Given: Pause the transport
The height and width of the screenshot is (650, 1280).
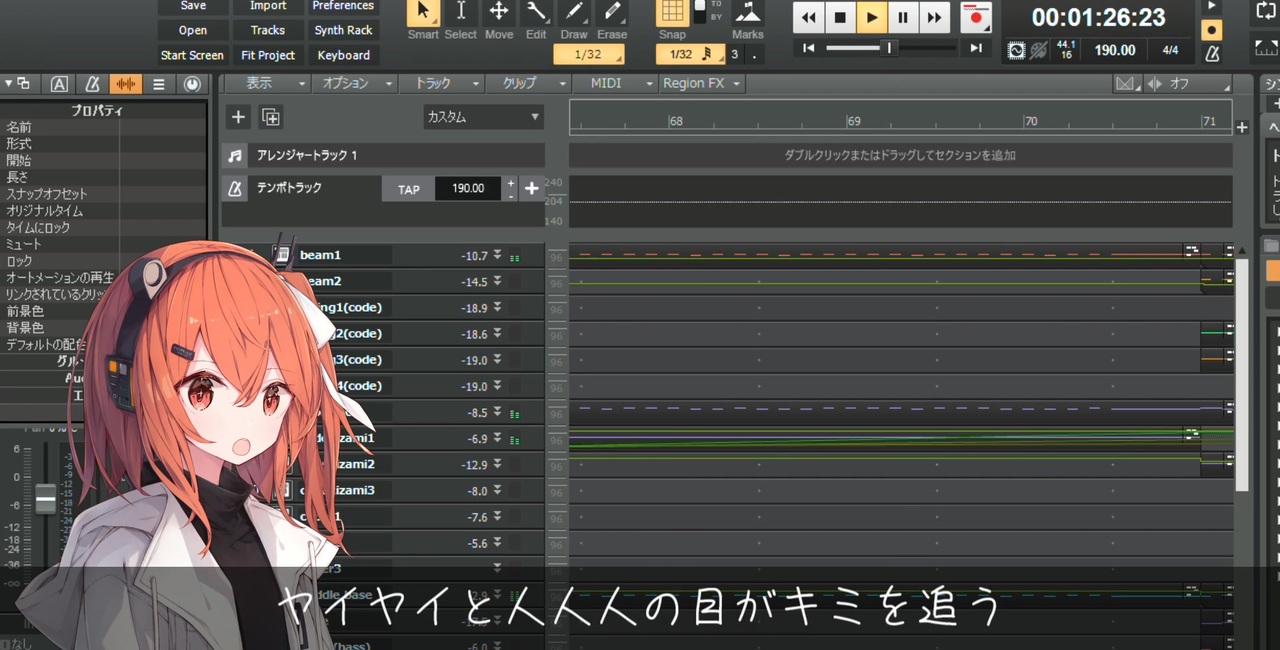Looking at the screenshot, I should point(903,17).
